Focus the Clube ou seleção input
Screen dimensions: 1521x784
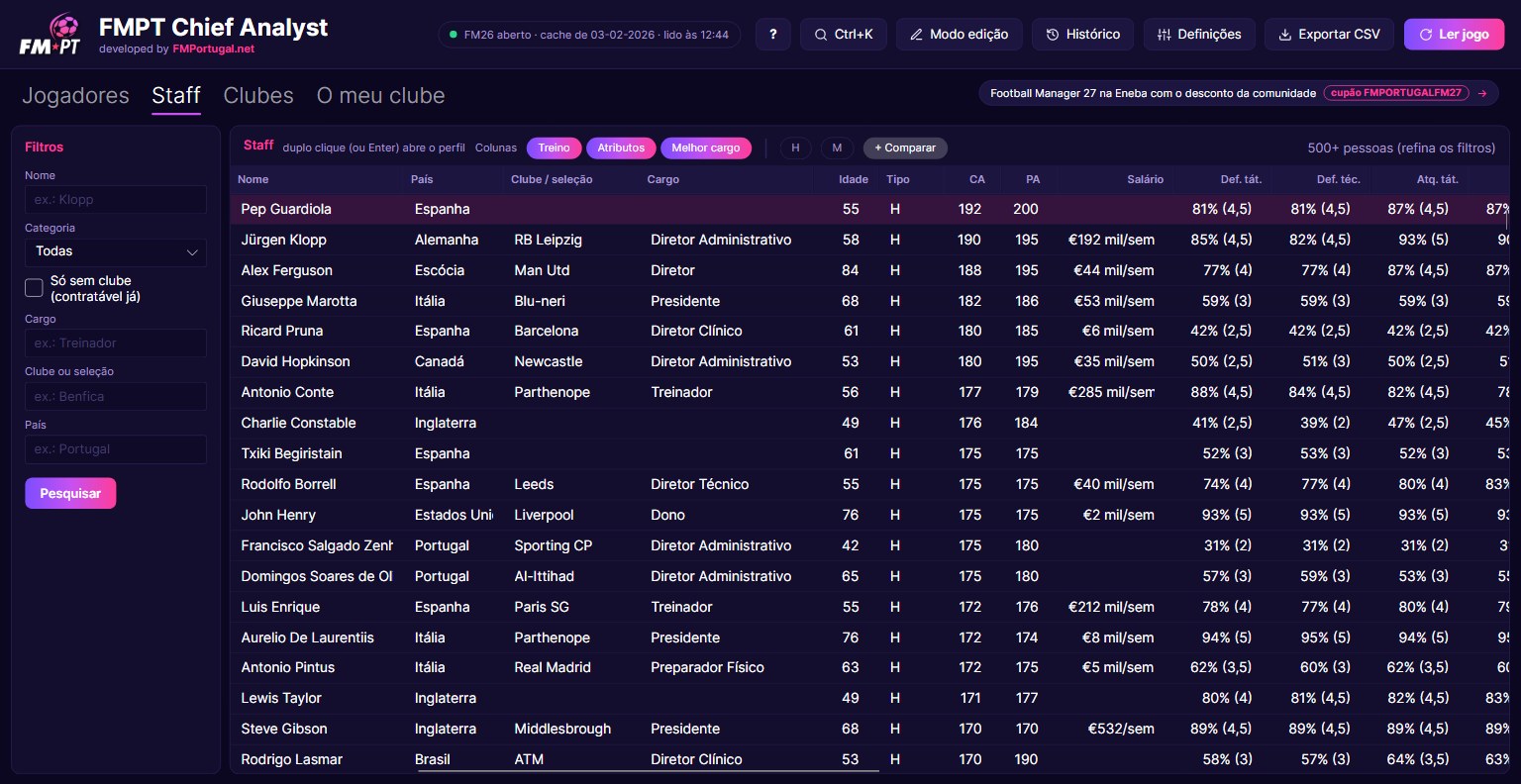116,396
